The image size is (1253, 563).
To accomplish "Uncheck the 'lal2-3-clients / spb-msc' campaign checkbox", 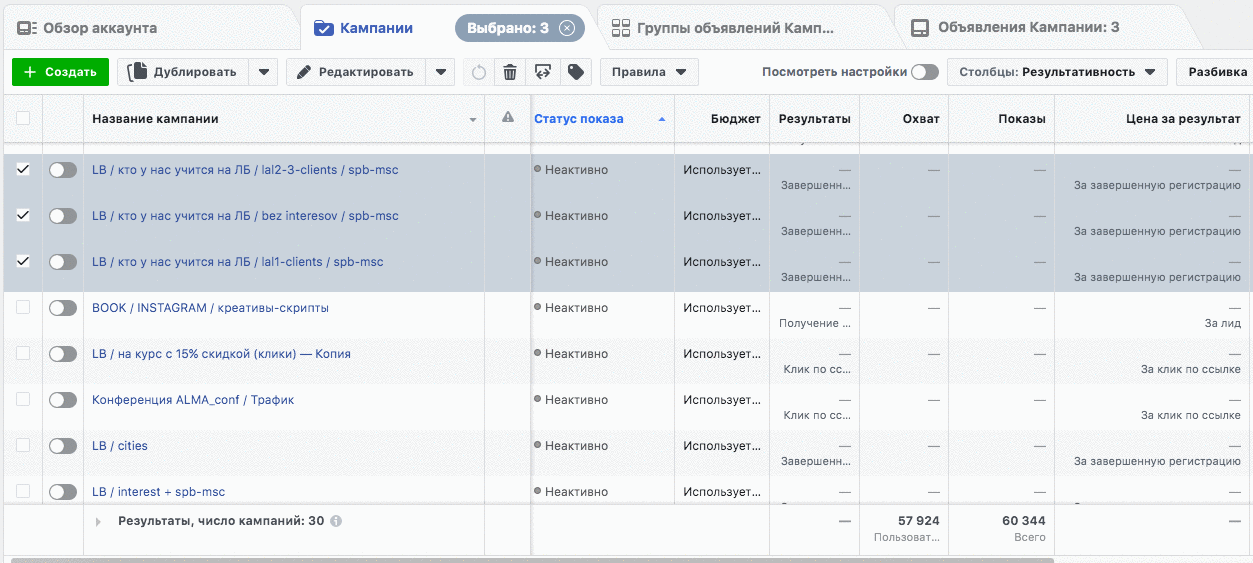I will (x=23, y=170).
